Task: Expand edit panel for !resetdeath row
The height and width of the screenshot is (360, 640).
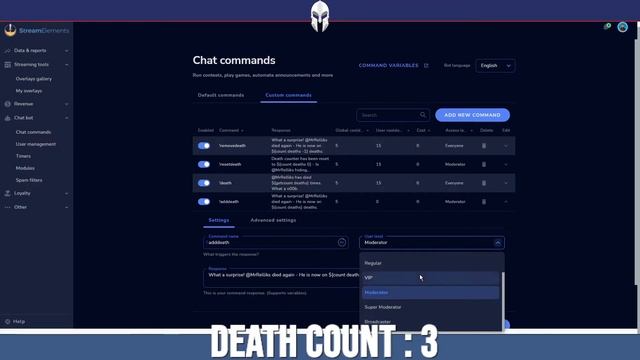Action: pos(506,164)
